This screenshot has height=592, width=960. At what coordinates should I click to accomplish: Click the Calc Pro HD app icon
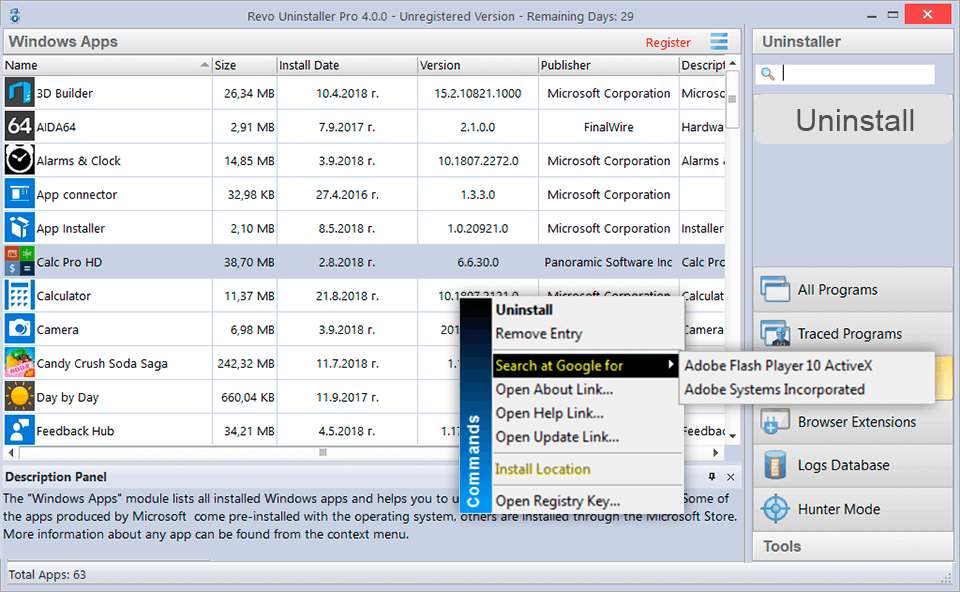coord(19,261)
